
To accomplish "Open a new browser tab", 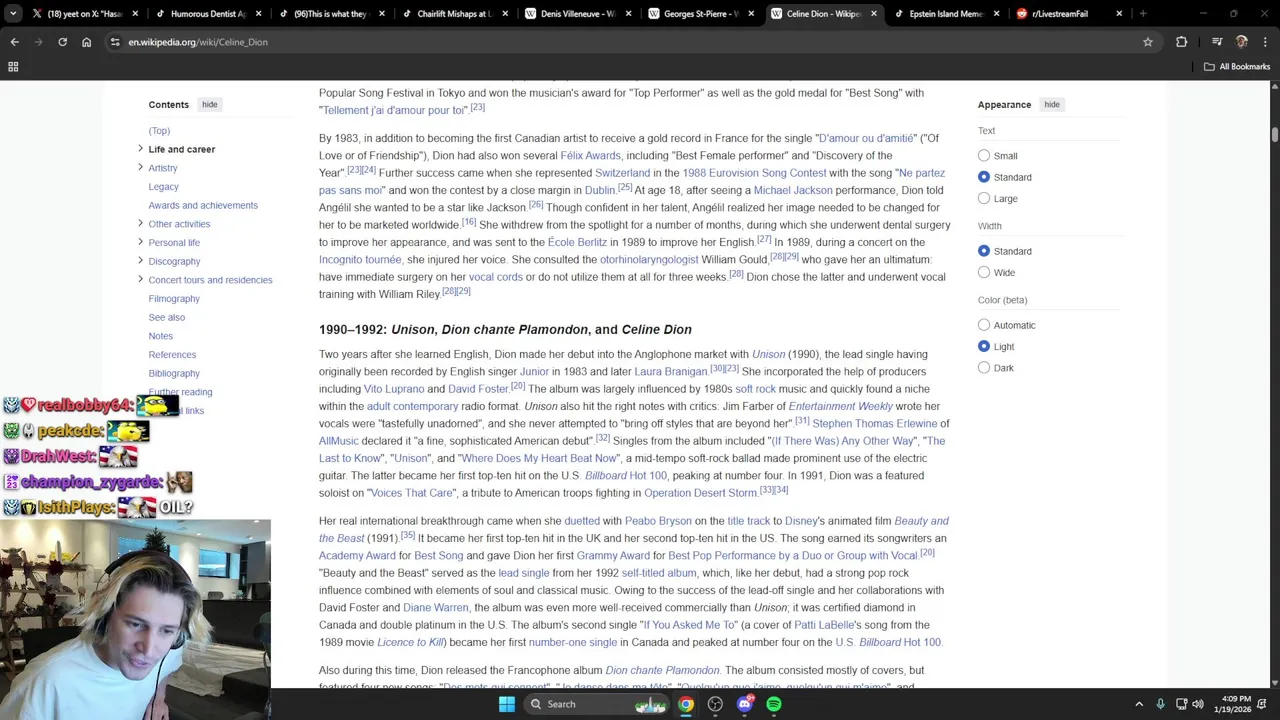I will [x=1143, y=14].
